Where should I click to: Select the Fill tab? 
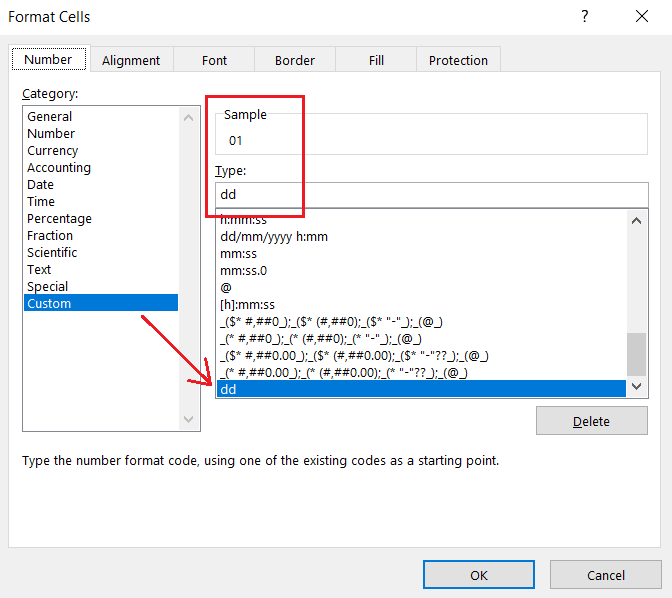[x=376, y=60]
